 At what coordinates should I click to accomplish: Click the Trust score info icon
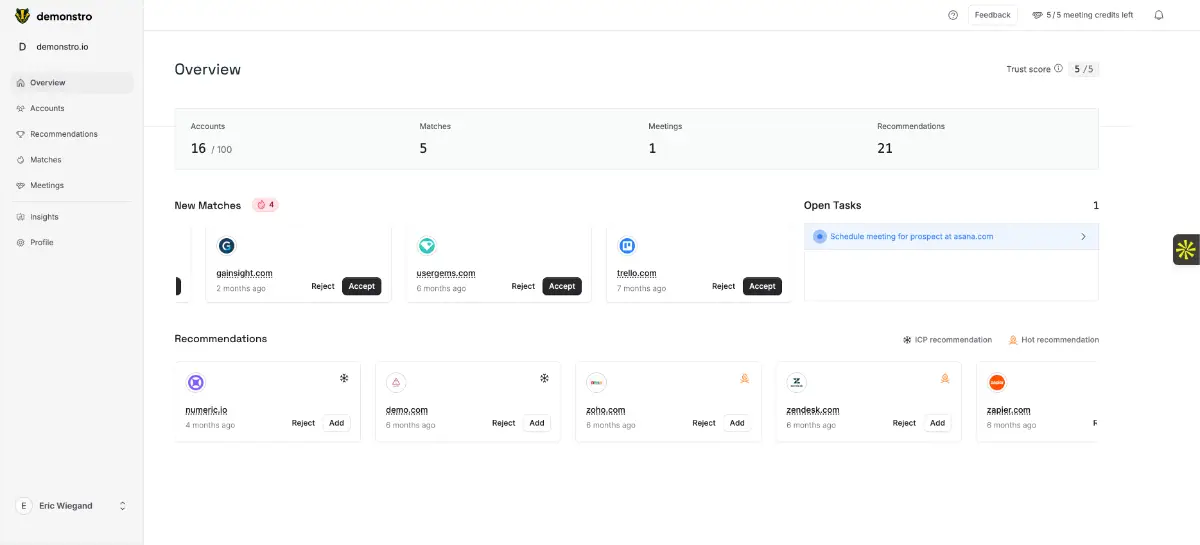(1058, 69)
